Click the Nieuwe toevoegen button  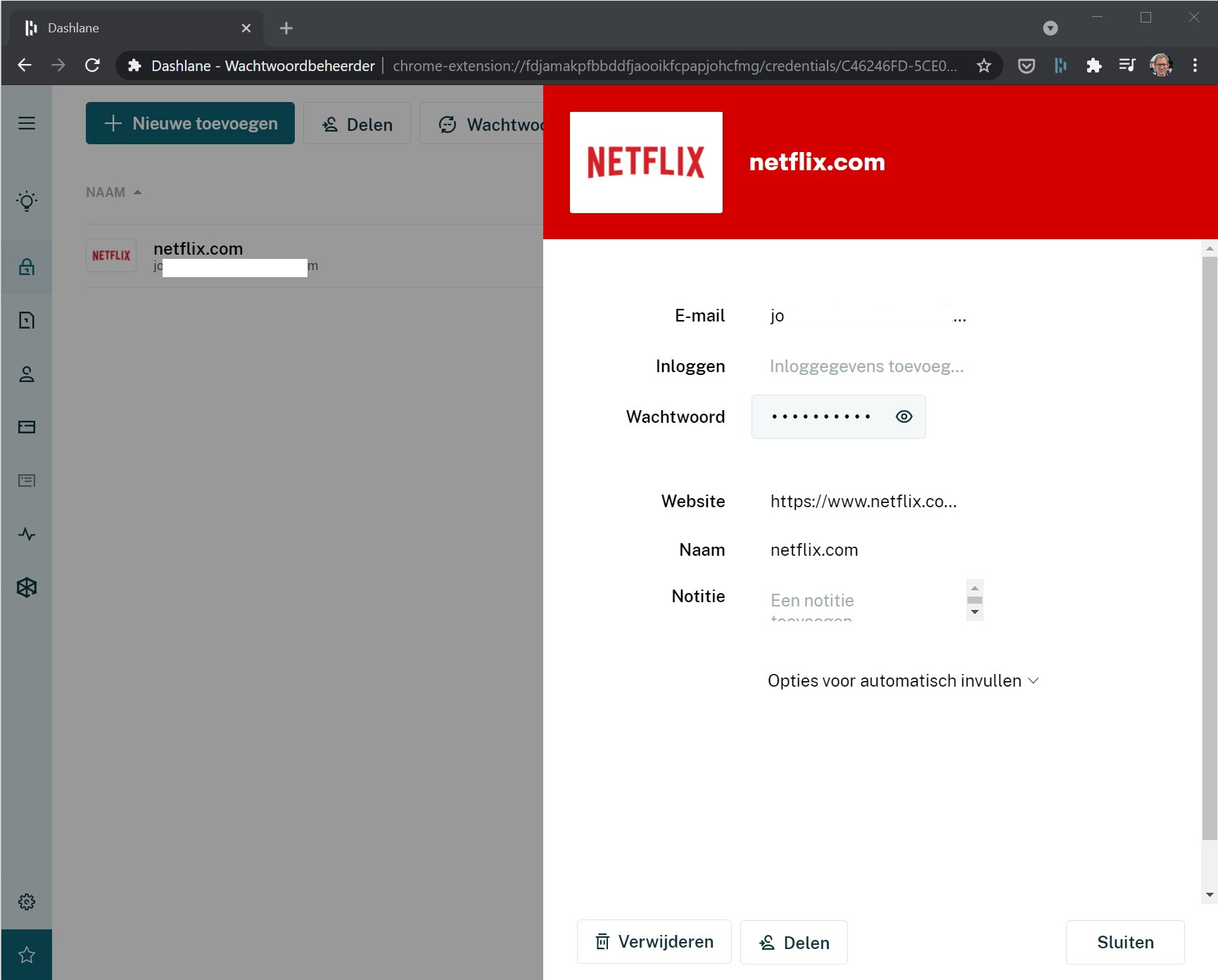click(x=190, y=123)
